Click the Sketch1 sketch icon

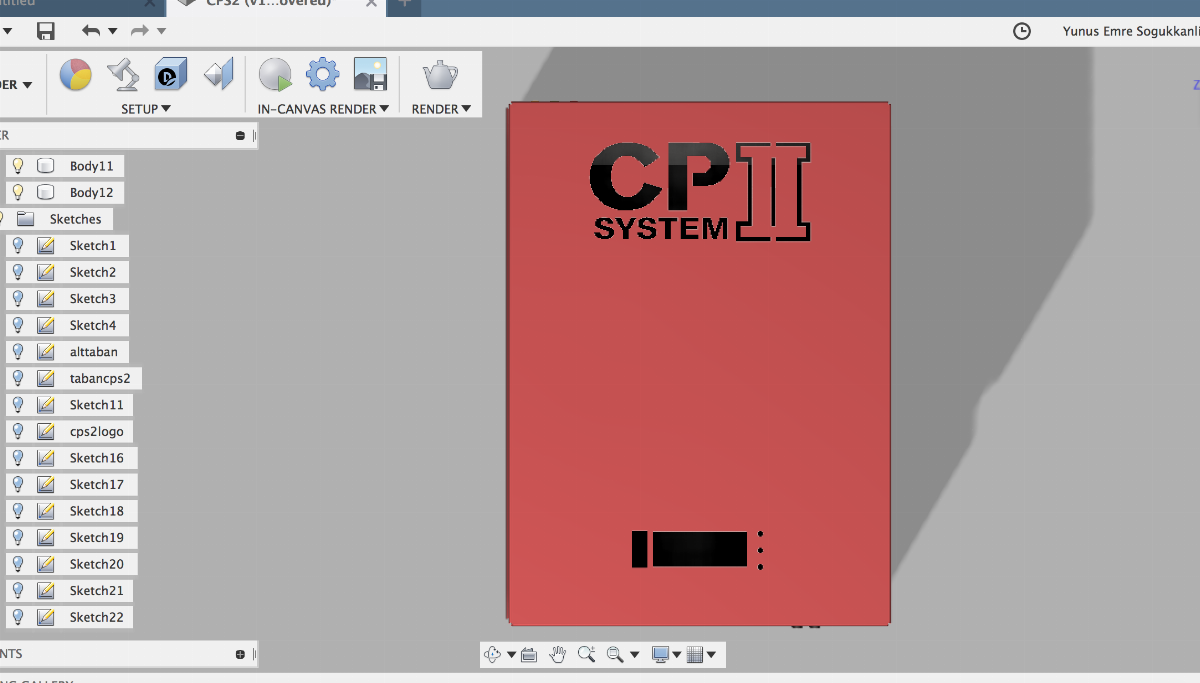(x=45, y=245)
